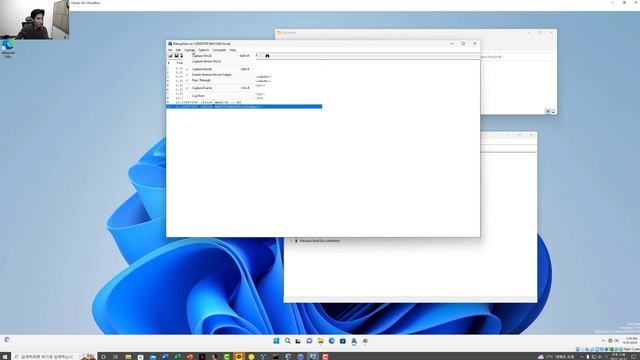This screenshot has height=360, width=640.
Task: Open the Chat icon on taskbar
Action: coord(309,341)
